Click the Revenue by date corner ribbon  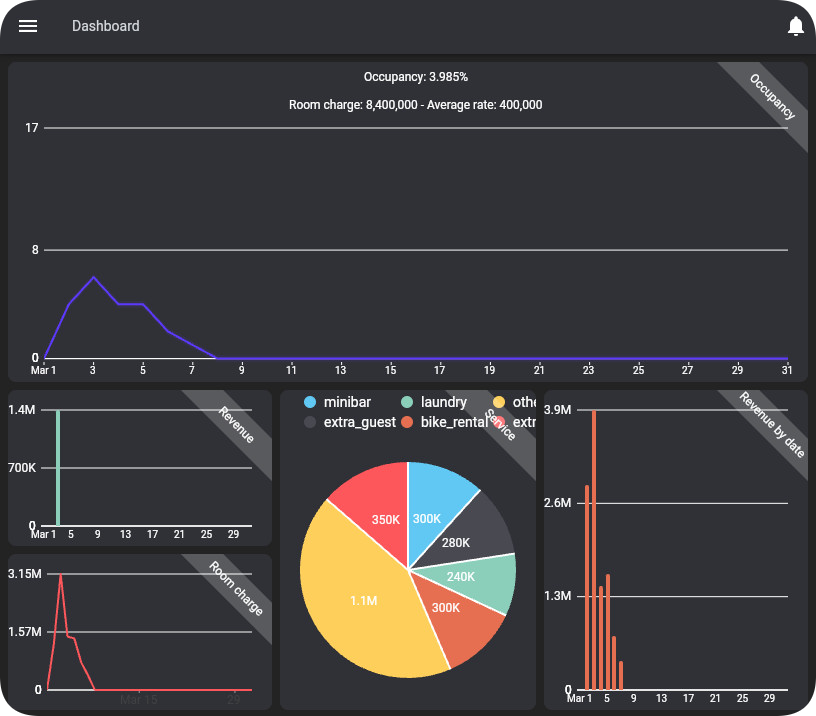coord(772,425)
